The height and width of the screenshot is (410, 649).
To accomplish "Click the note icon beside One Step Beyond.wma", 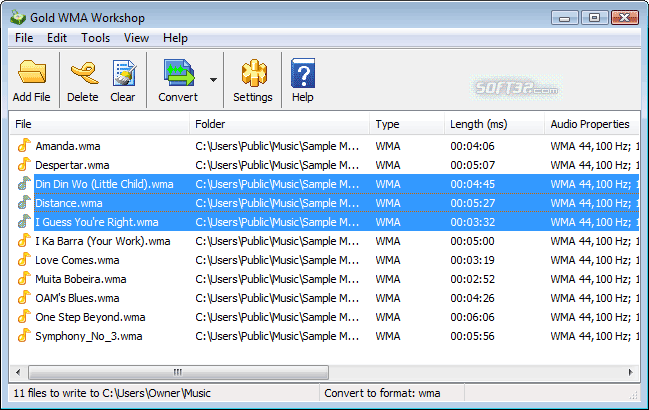I will [24, 317].
